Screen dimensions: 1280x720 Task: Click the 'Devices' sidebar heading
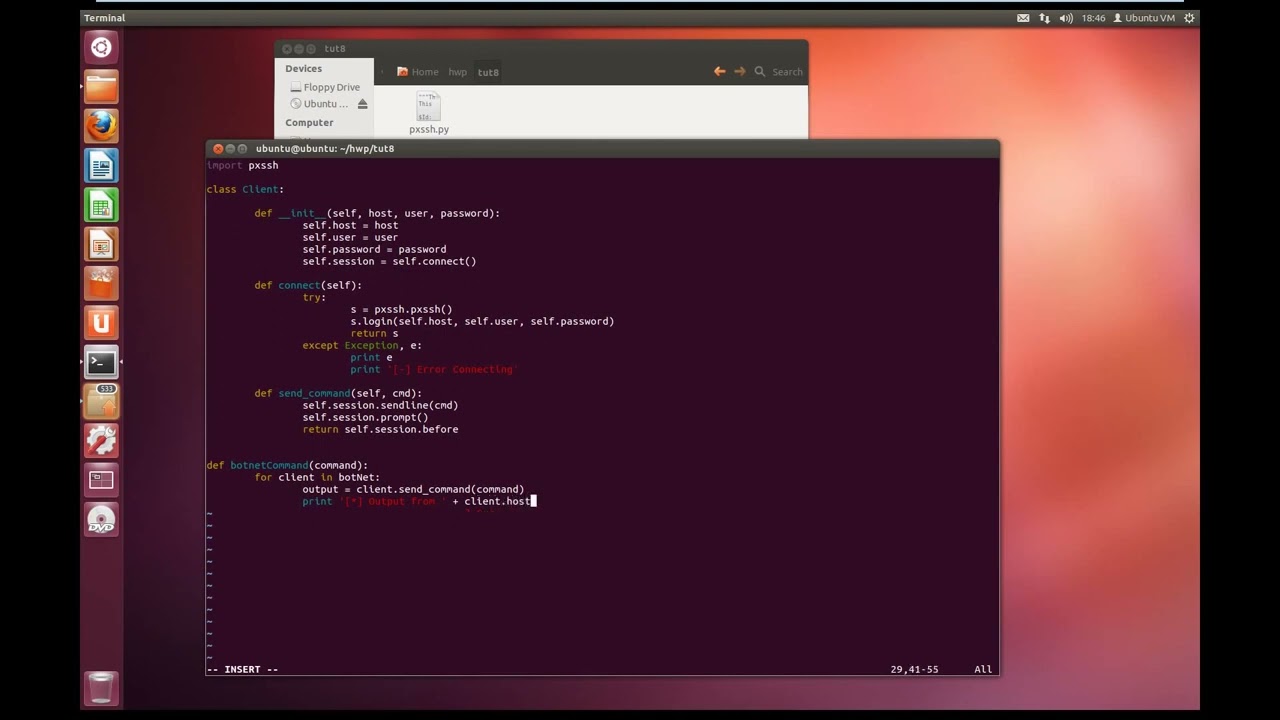point(303,69)
